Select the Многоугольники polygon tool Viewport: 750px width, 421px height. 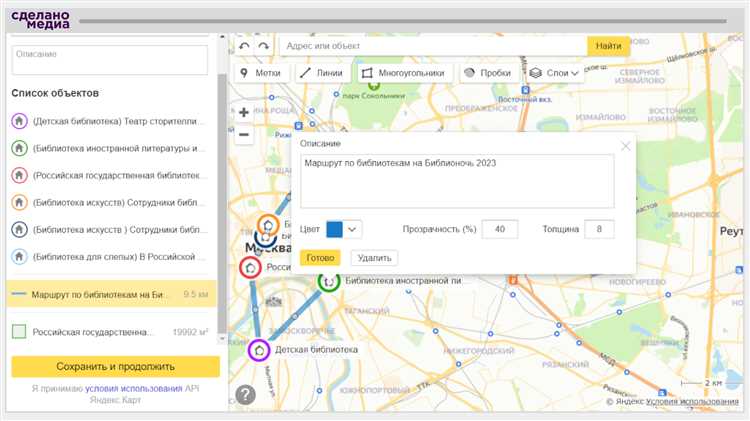[404, 73]
